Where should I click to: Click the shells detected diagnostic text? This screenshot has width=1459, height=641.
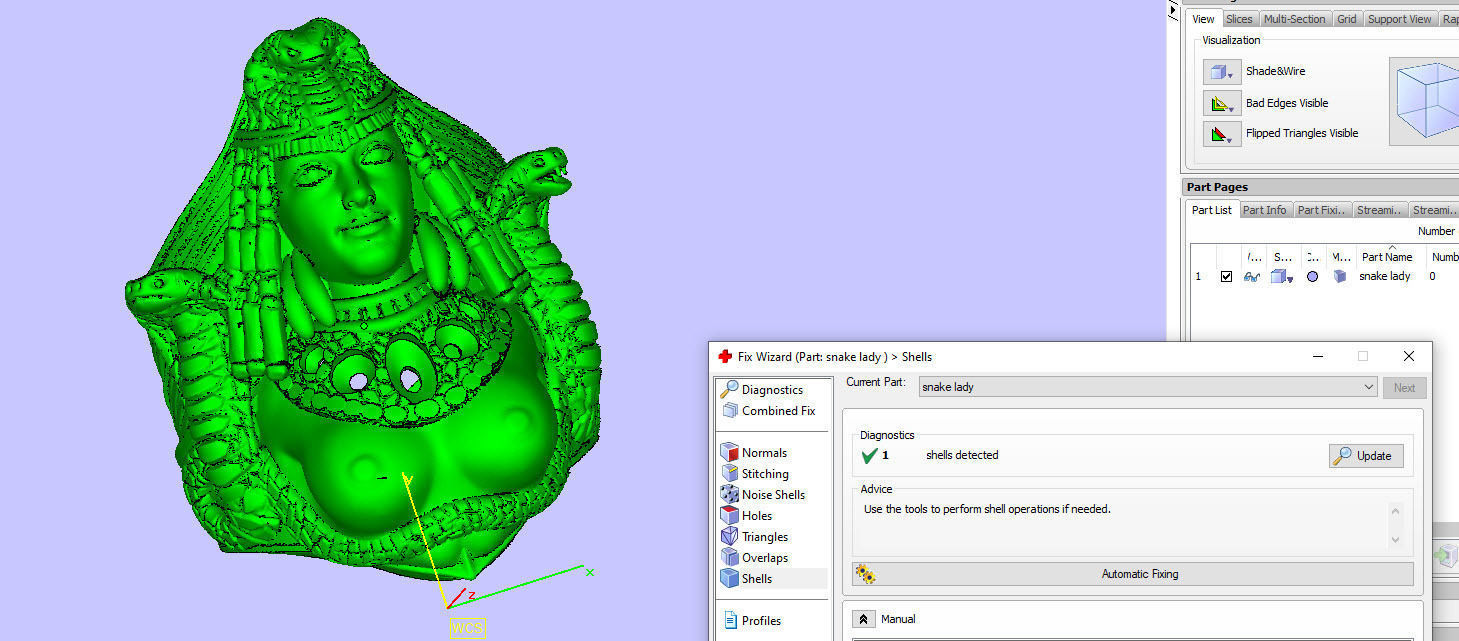click(x=961, y=455)
